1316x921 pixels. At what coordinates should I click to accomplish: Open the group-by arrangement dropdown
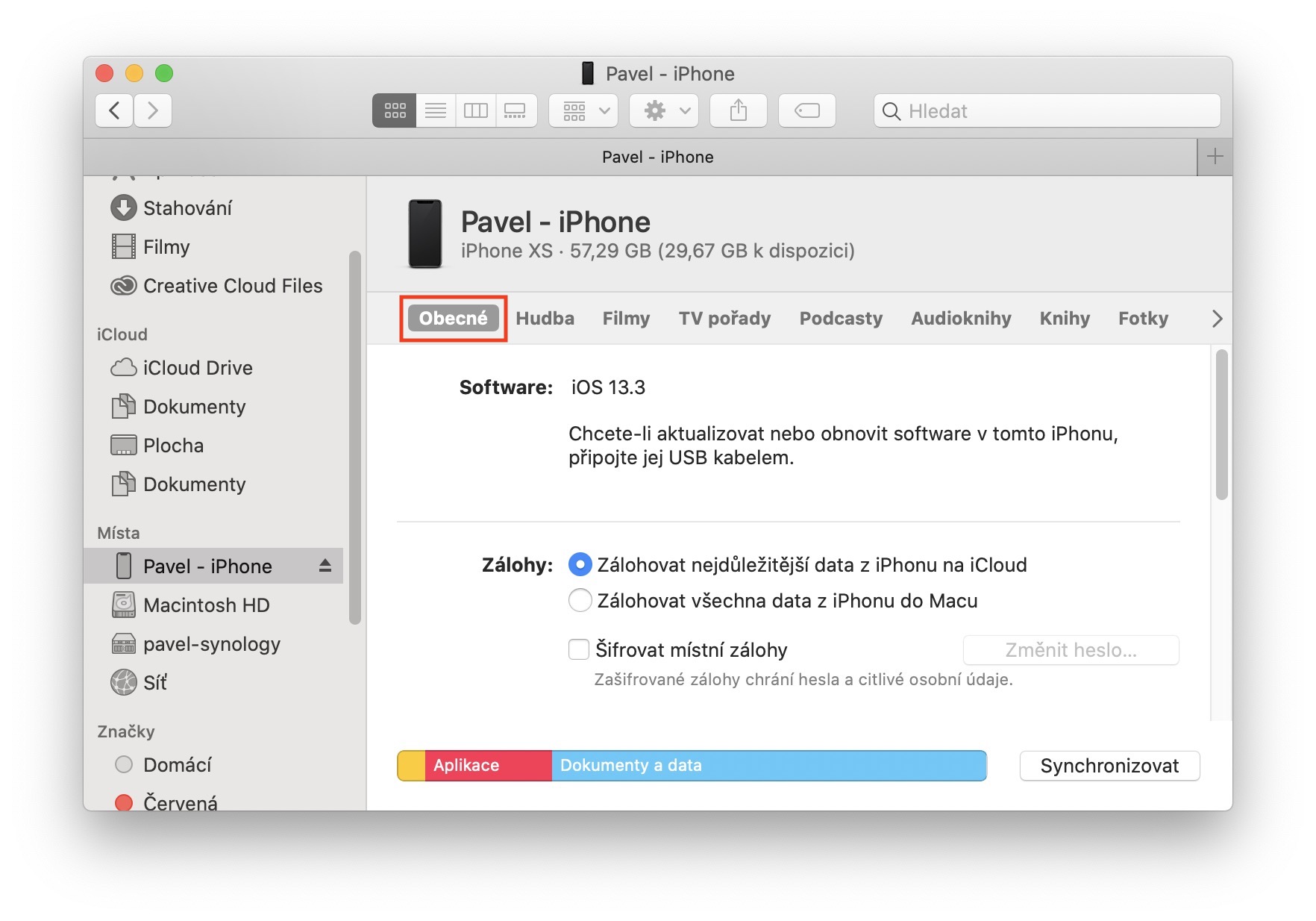pos(583,111)
